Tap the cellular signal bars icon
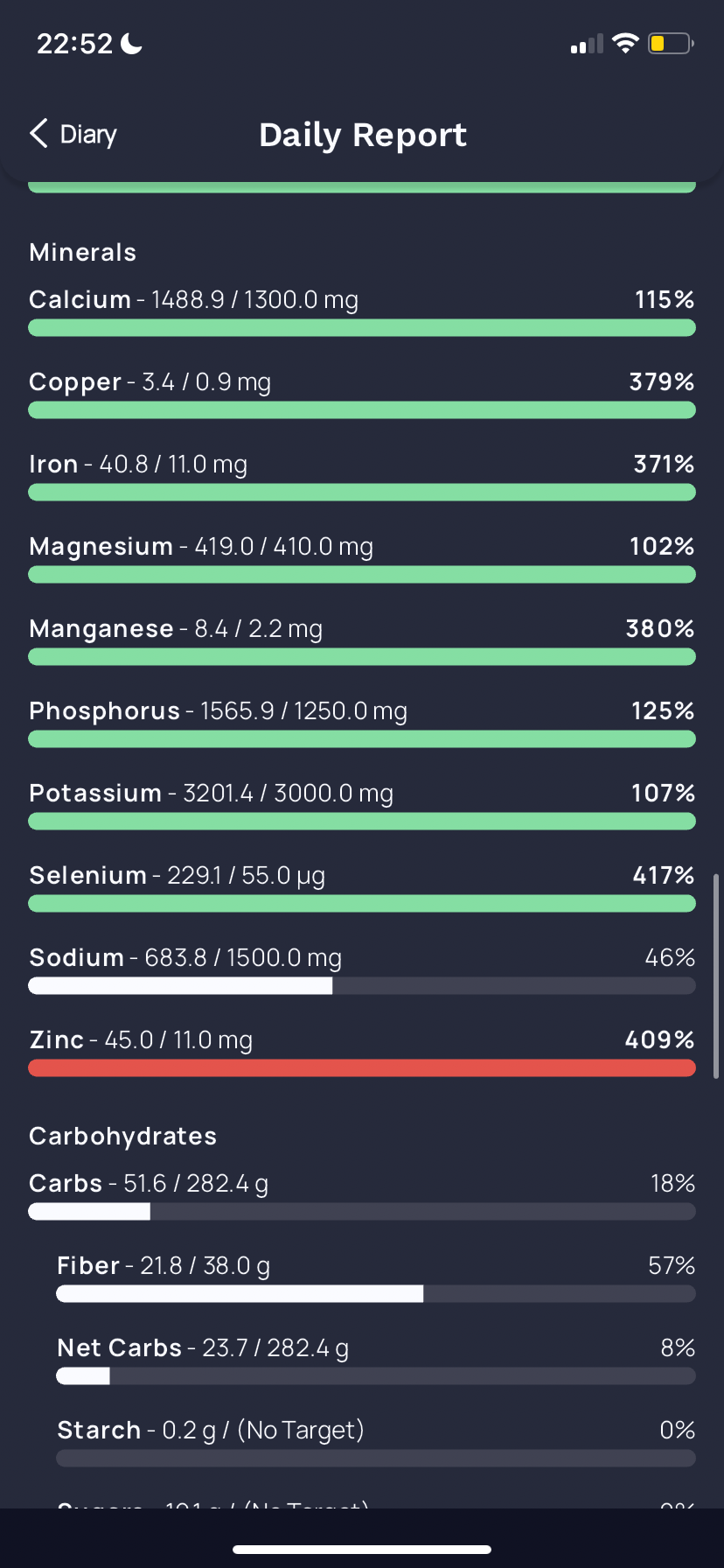 click(x=587, y=45)
